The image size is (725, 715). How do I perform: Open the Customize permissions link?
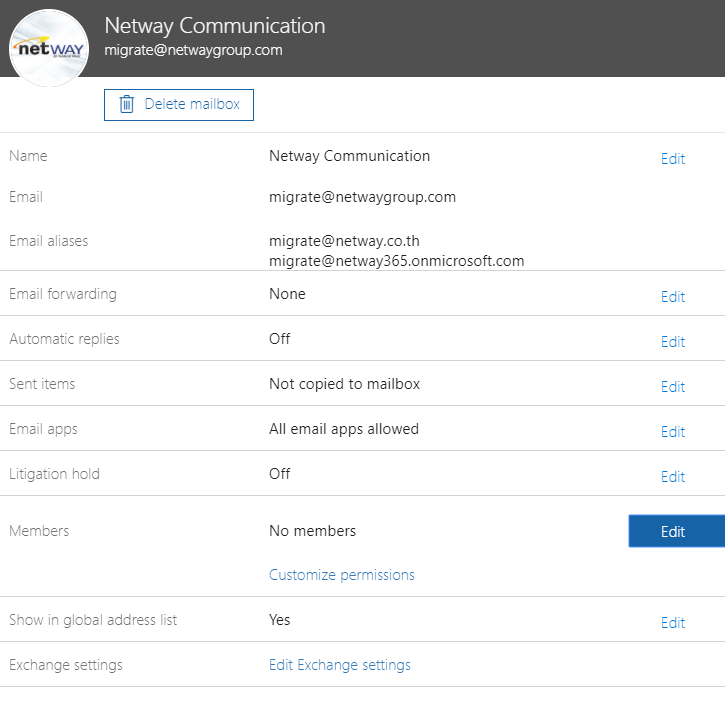[x=341, y=575]
